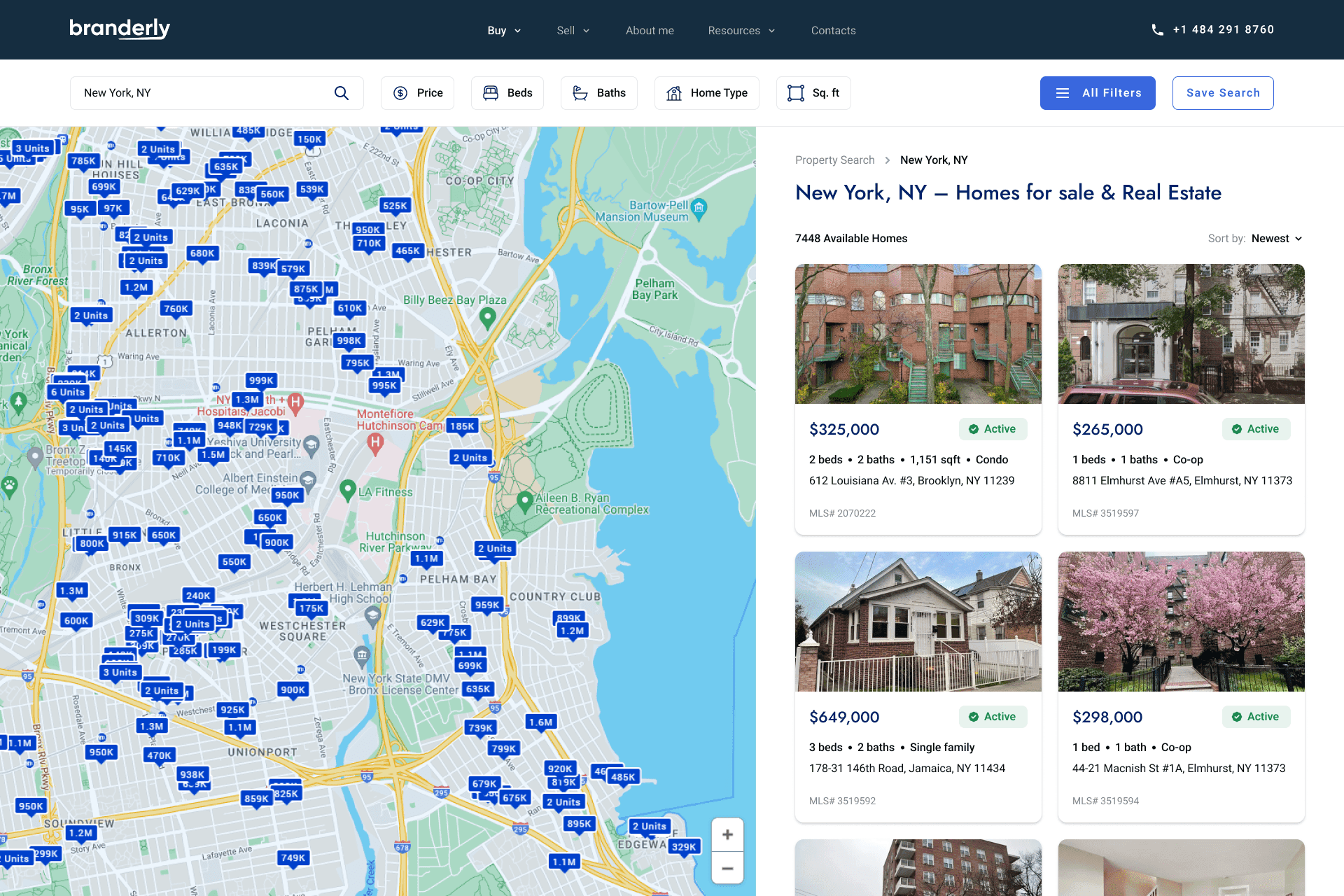Zoom out the map with minus button

(728, 869)
